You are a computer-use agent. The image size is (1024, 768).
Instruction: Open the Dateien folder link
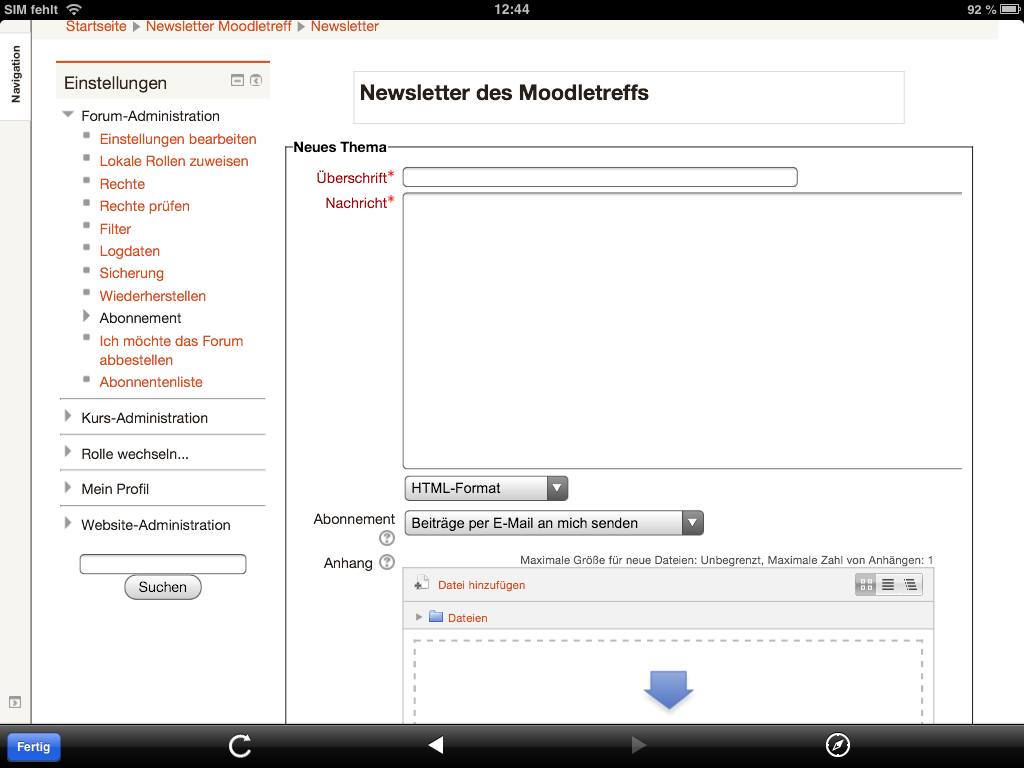coord(468,618)
